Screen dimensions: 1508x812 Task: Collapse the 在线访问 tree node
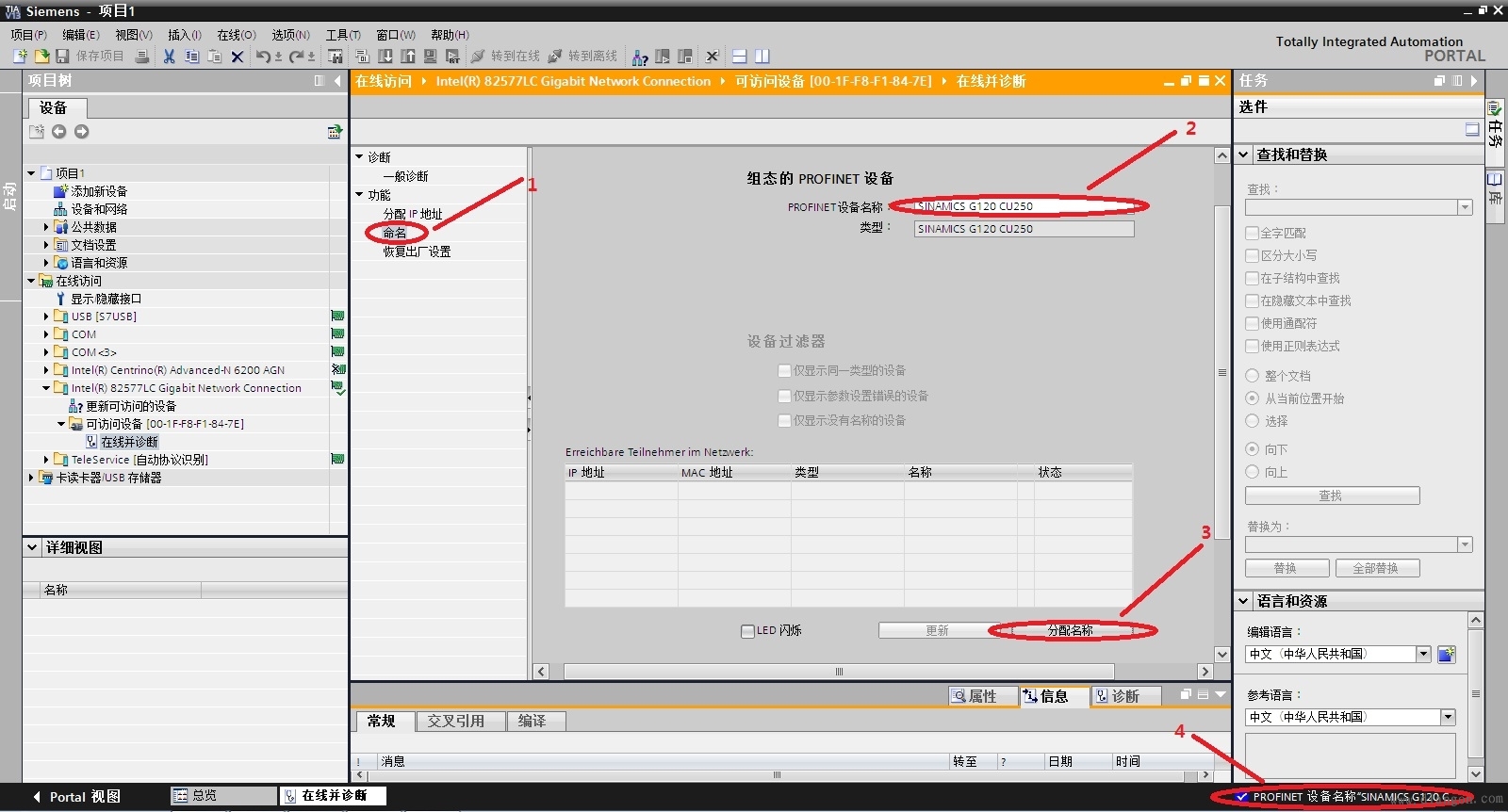coord(31,281)
